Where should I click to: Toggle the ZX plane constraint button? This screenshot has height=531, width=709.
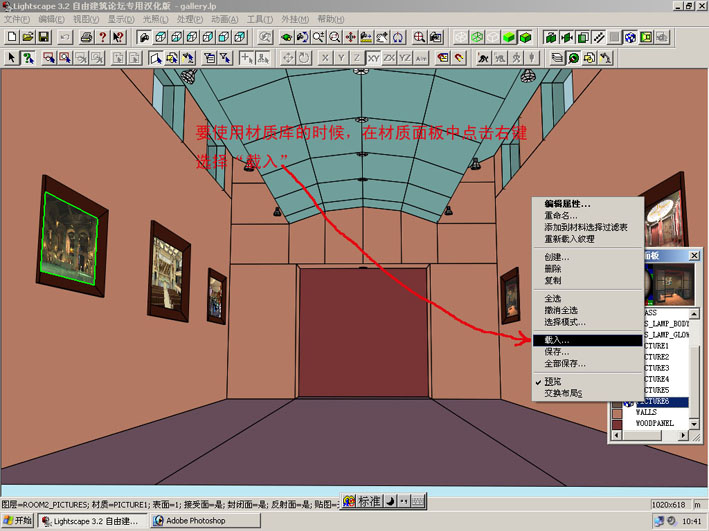(x=389, y=58)
